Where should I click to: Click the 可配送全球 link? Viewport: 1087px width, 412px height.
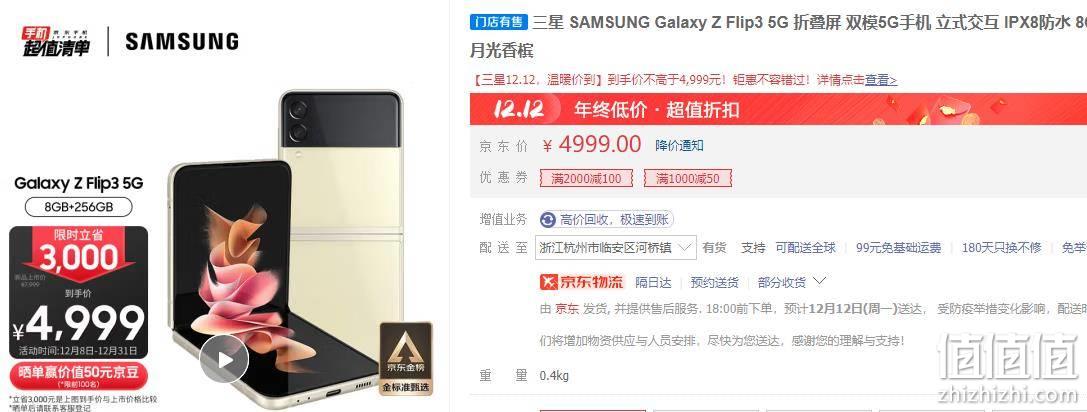[x=806, y=248]
